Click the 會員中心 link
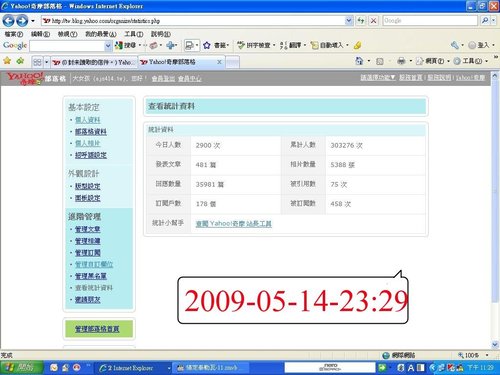This screenshot has width=500, height=375. coord(190,79)
